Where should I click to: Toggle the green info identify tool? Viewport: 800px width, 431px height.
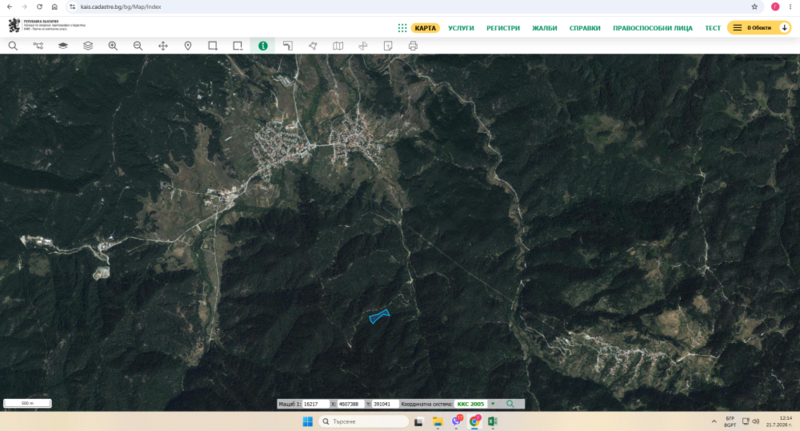tap(263, 46)
